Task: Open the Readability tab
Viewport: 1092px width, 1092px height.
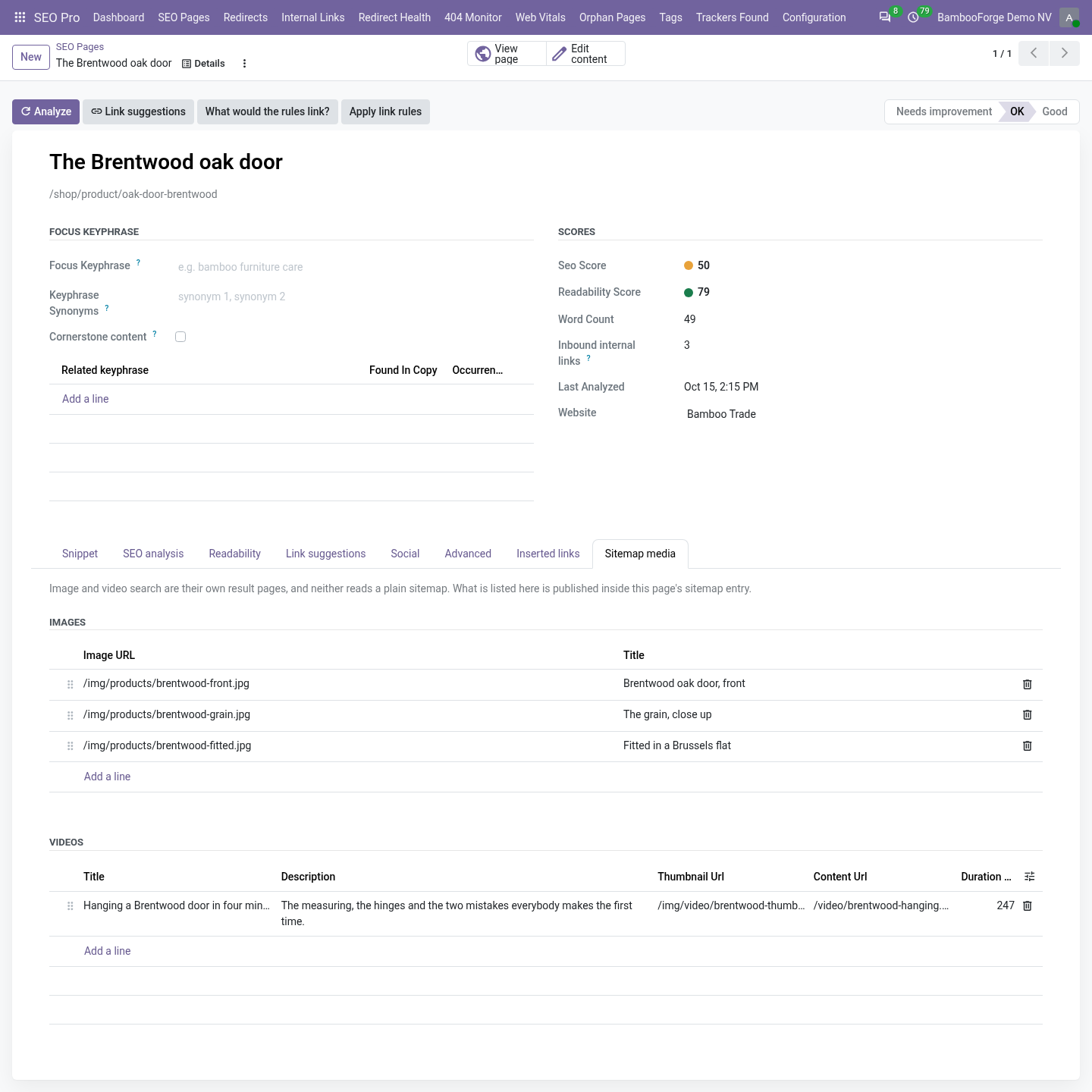Action: pyautogui.click(x=234, y=554)
